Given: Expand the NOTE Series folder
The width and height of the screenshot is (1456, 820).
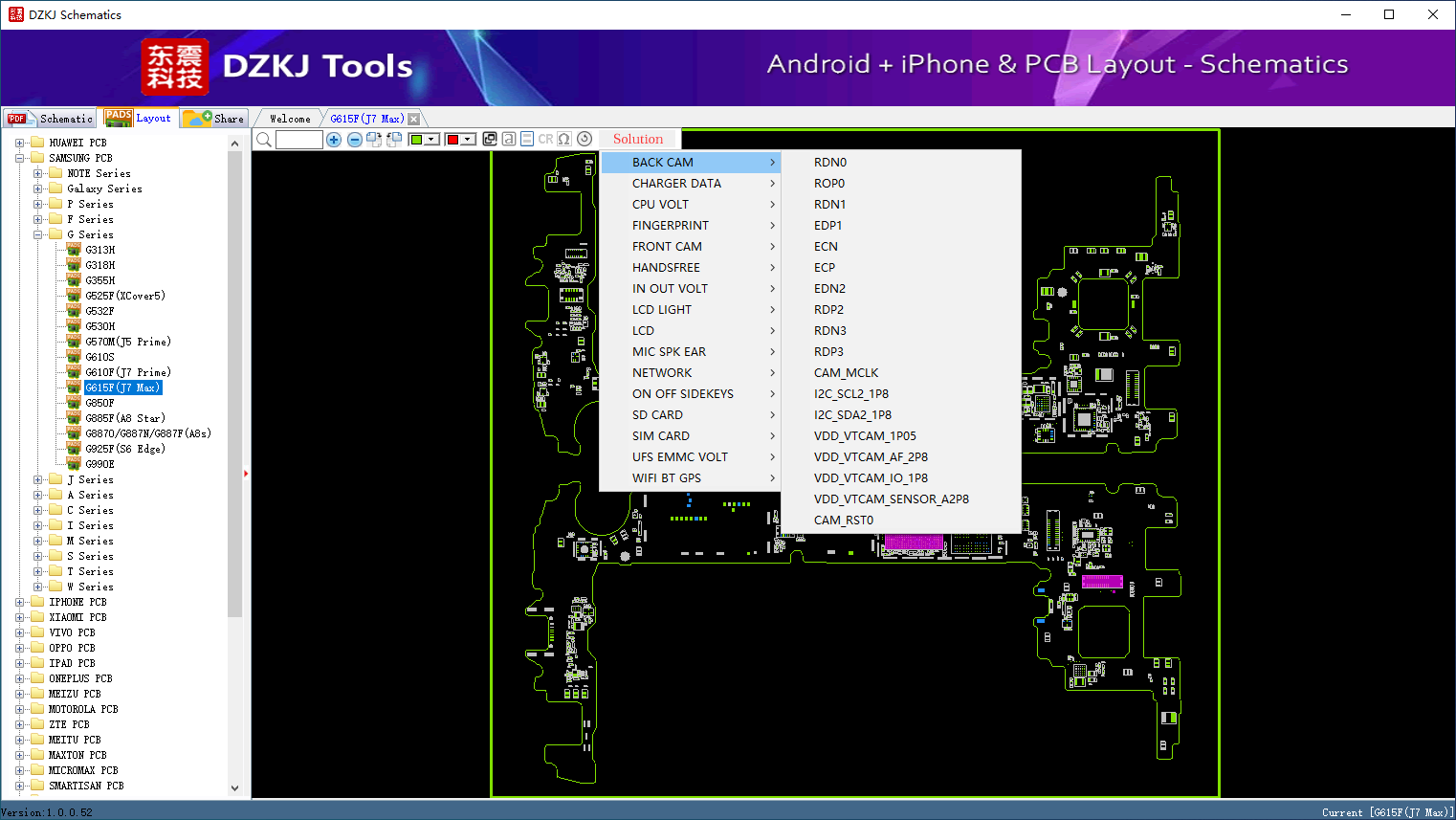Looking at the screenshot, I should [37, 173].
